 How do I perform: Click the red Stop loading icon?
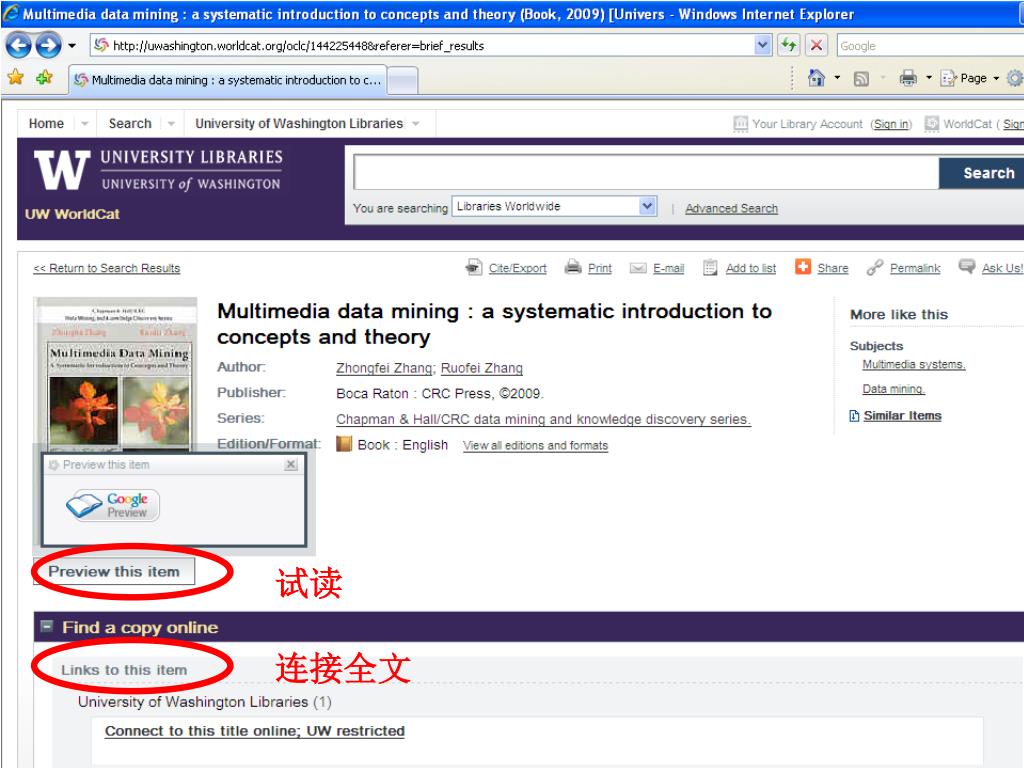[x=816, y=45]
